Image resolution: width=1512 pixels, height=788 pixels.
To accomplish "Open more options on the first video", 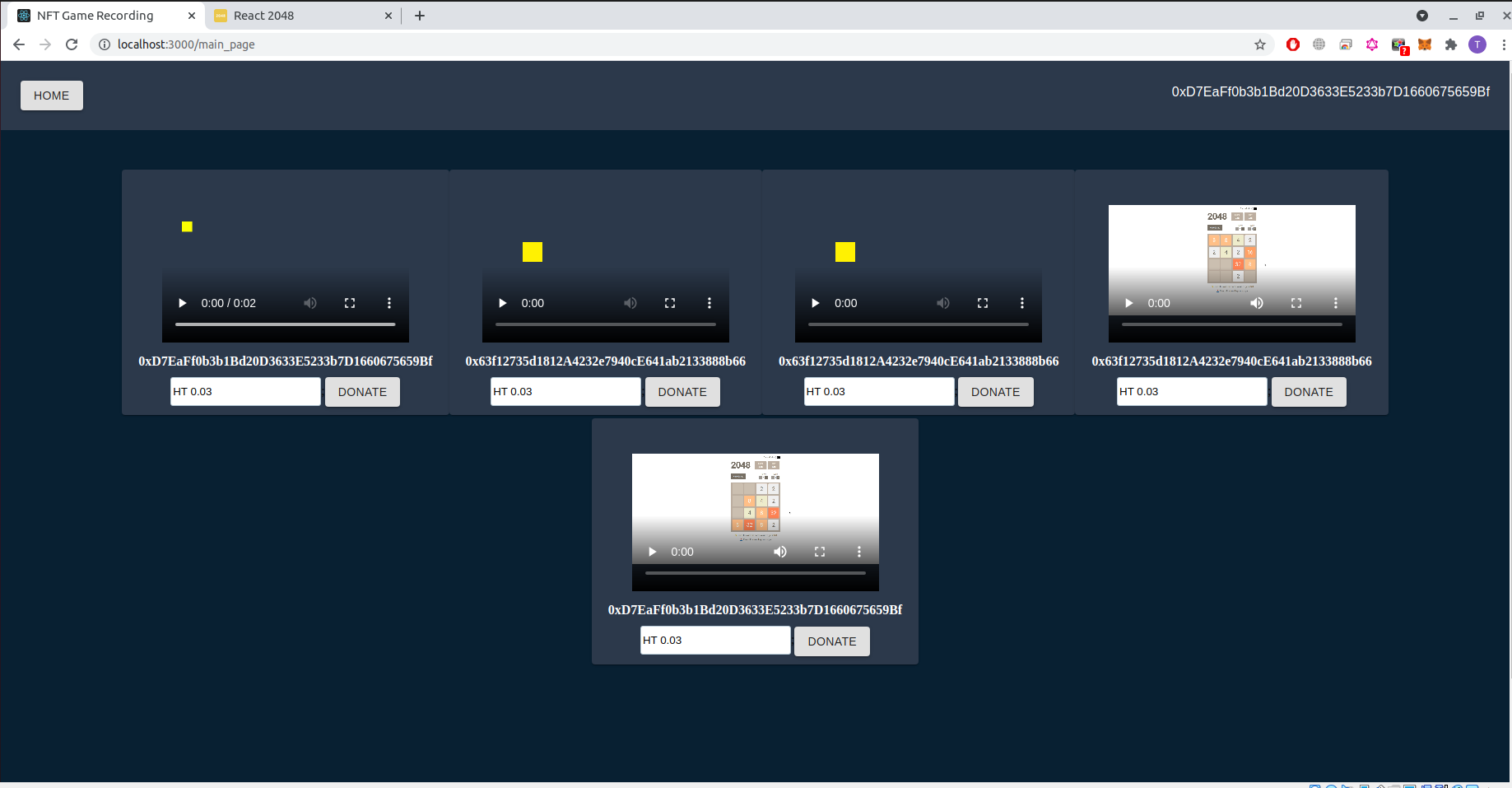I will pyautogui.click(x=389, y=303).
